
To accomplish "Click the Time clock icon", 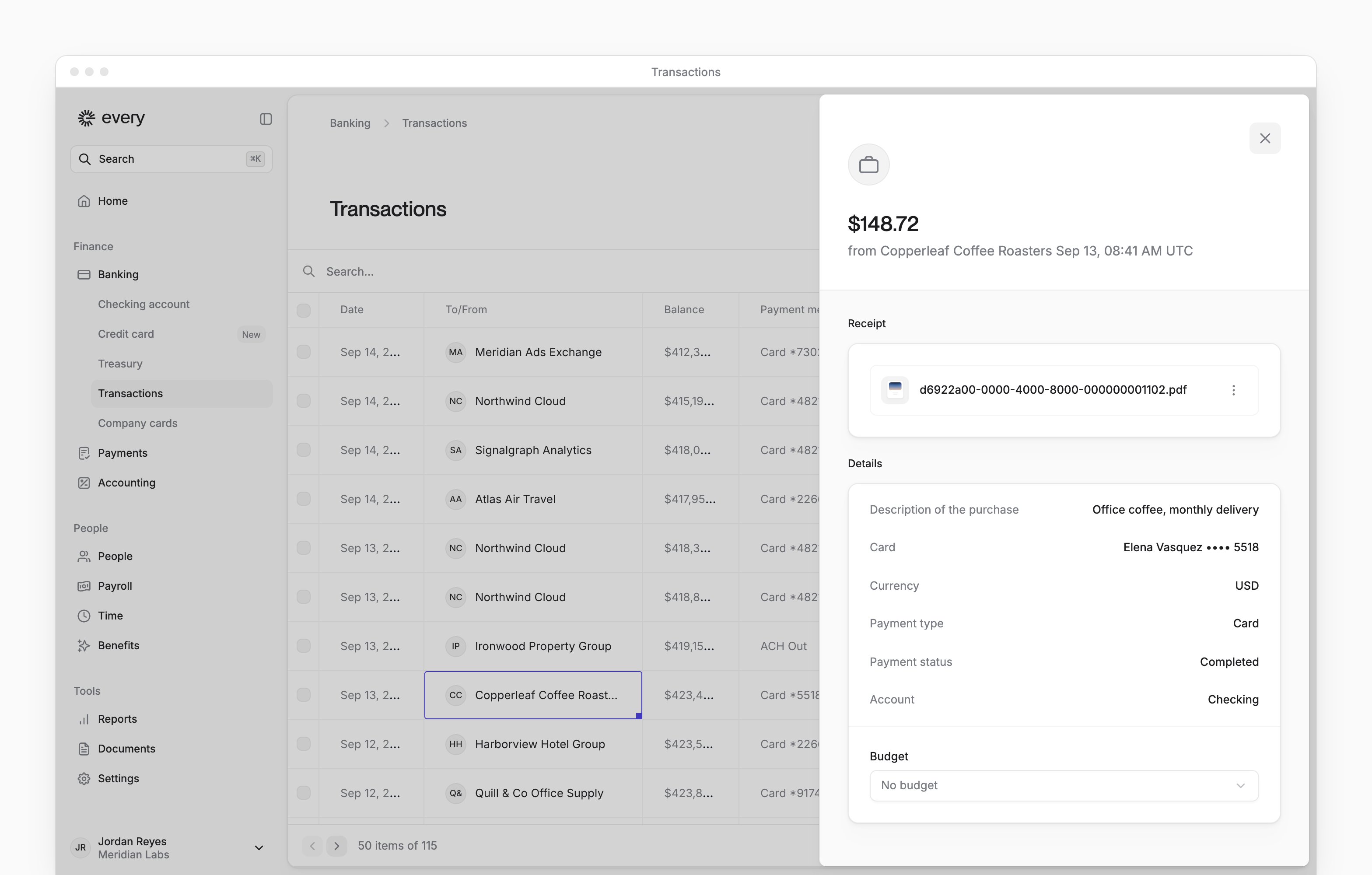I will click(84, 616).
